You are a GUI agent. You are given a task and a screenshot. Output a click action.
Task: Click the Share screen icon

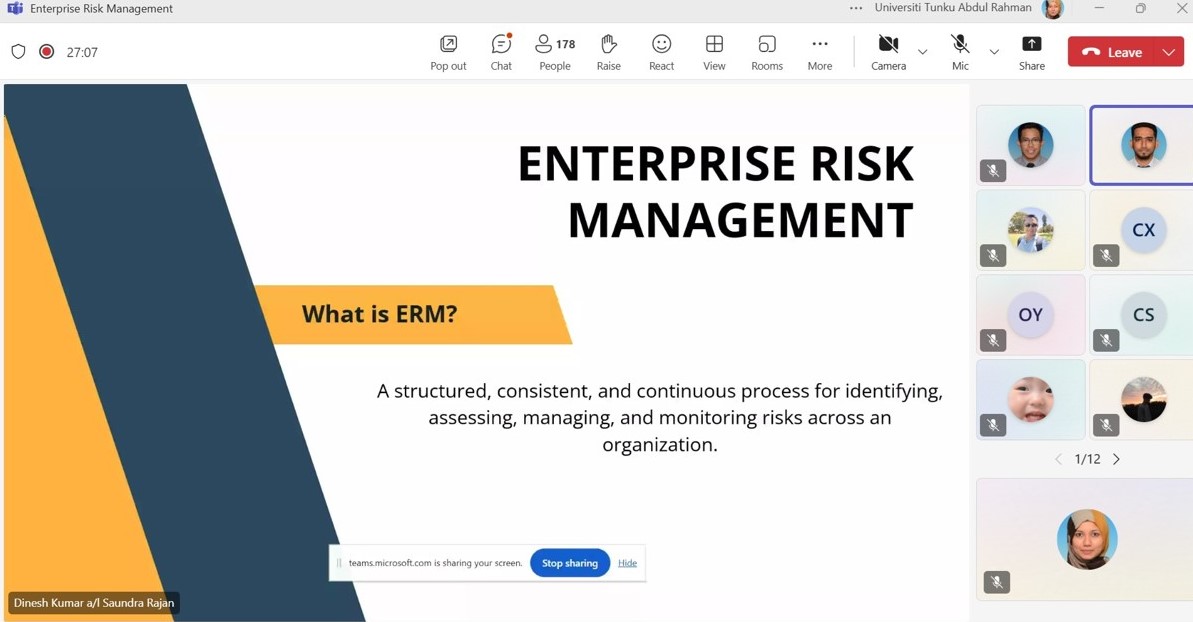coord(1031,52)
